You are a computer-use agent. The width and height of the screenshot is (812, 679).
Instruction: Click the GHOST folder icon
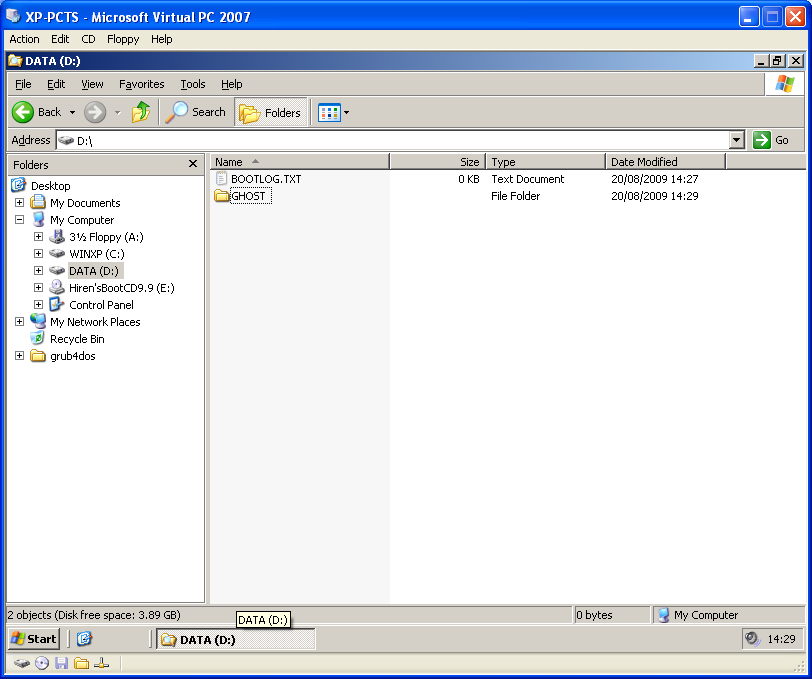222,196
